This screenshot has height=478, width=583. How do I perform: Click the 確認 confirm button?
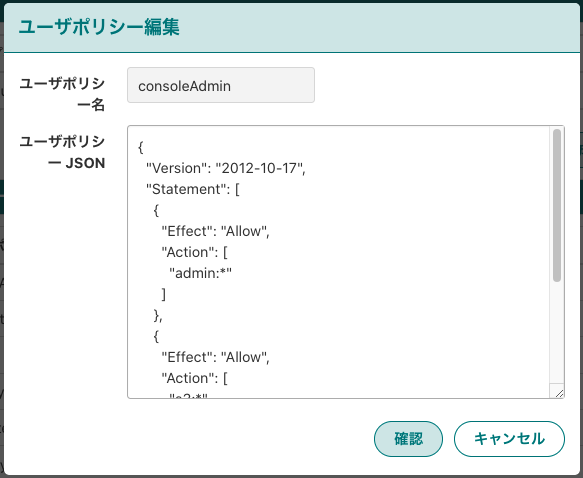tap(408, 439)
